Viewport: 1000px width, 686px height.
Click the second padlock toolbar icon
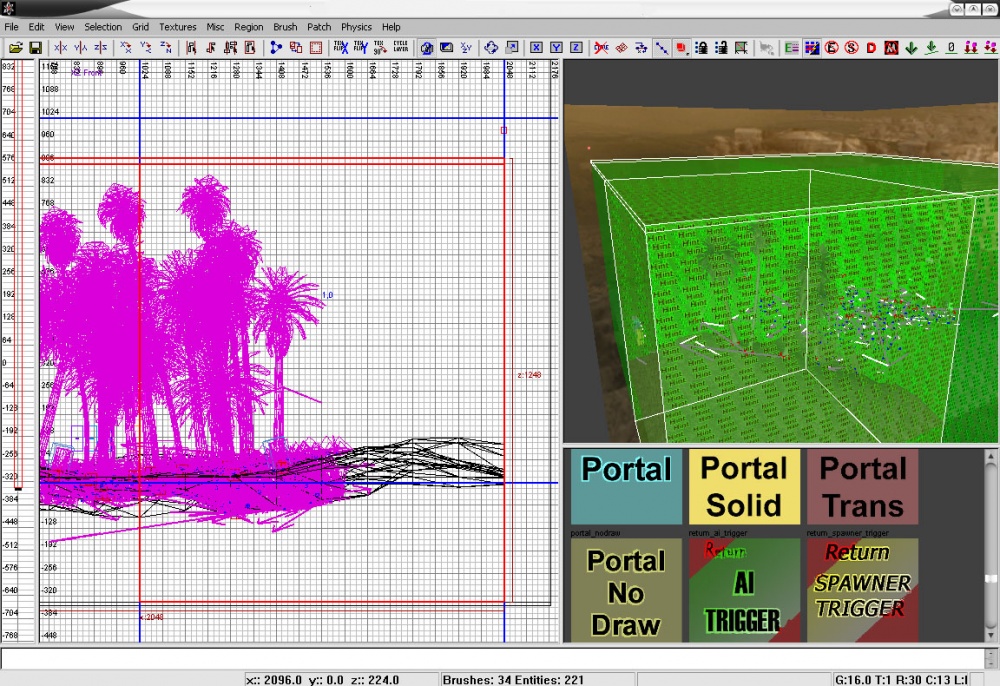point(721,48)
